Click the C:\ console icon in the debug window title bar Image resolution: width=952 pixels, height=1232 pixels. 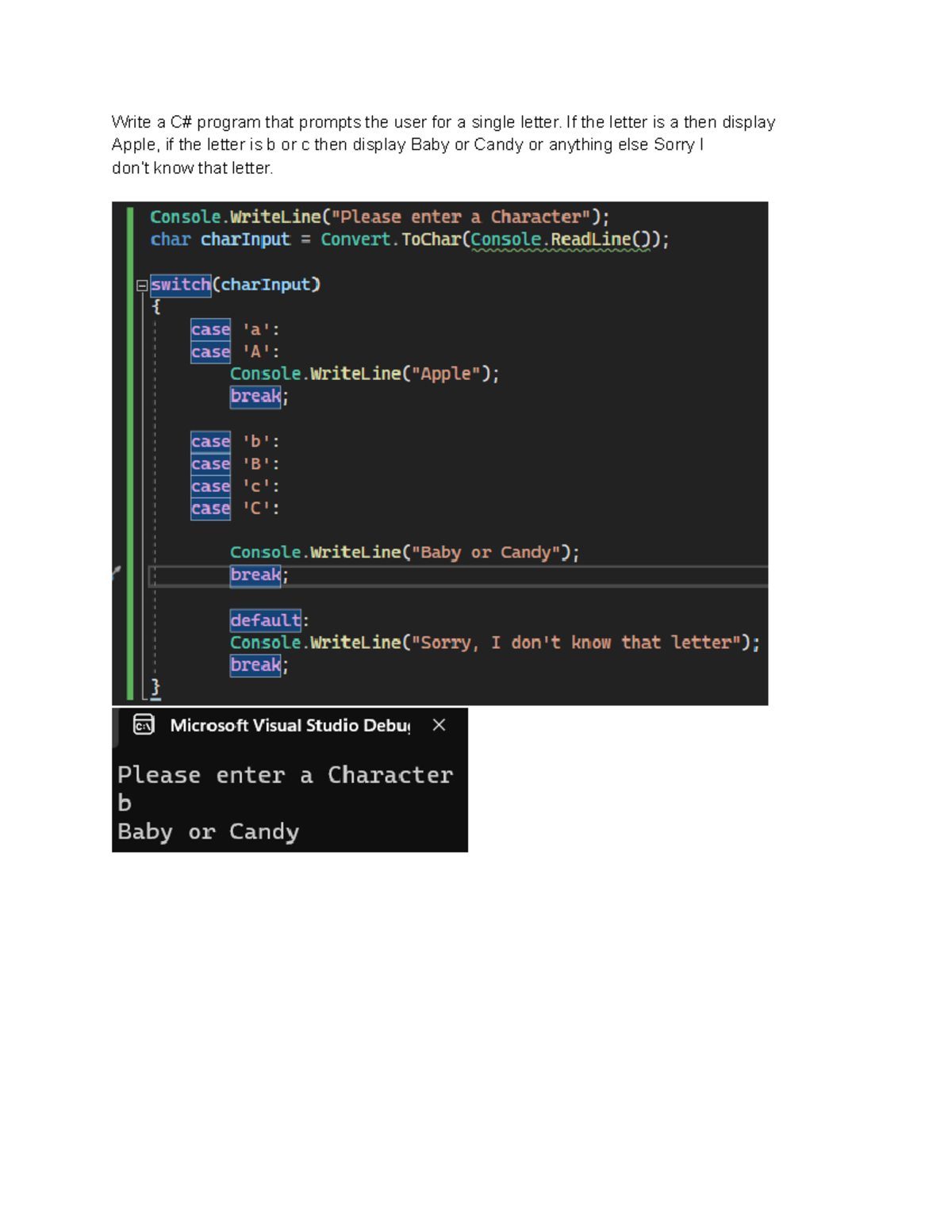144,725
